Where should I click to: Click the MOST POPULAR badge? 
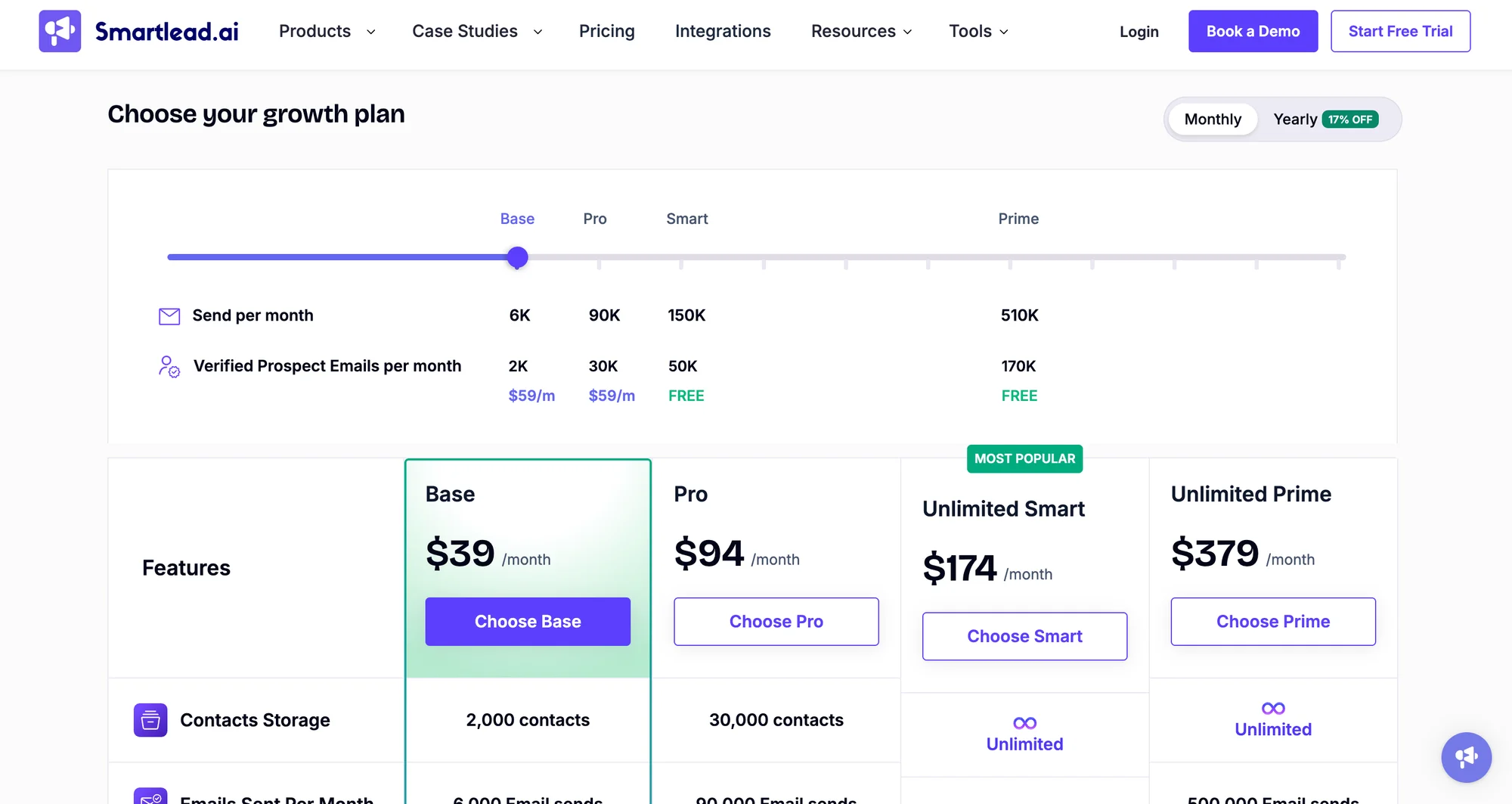[x=1024, y=458]
